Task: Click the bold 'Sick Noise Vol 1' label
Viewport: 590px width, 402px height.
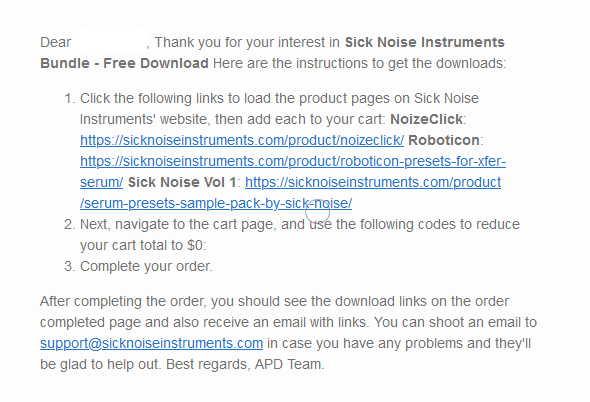Action: click(182, 183)
